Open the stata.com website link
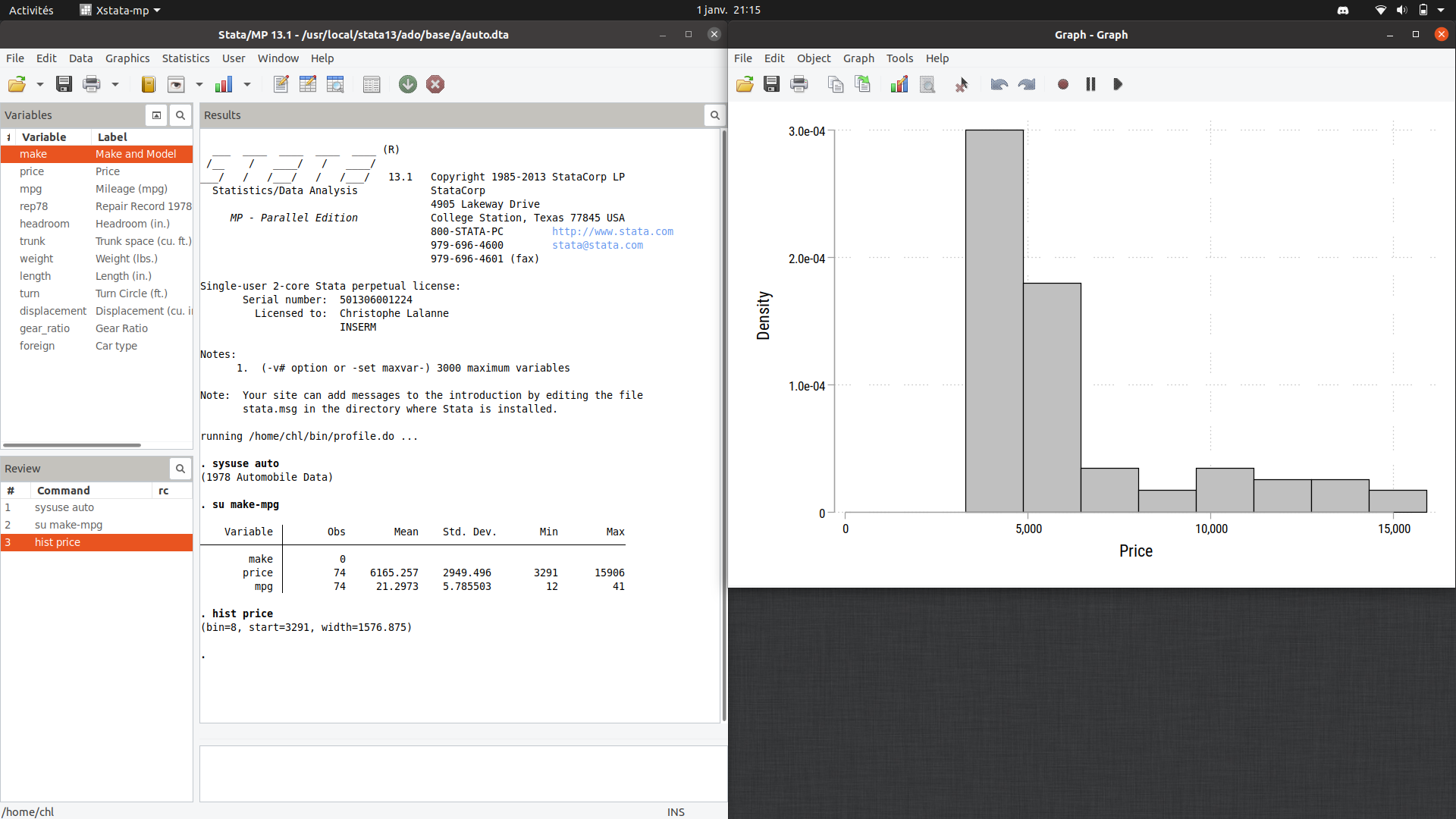 612,231
